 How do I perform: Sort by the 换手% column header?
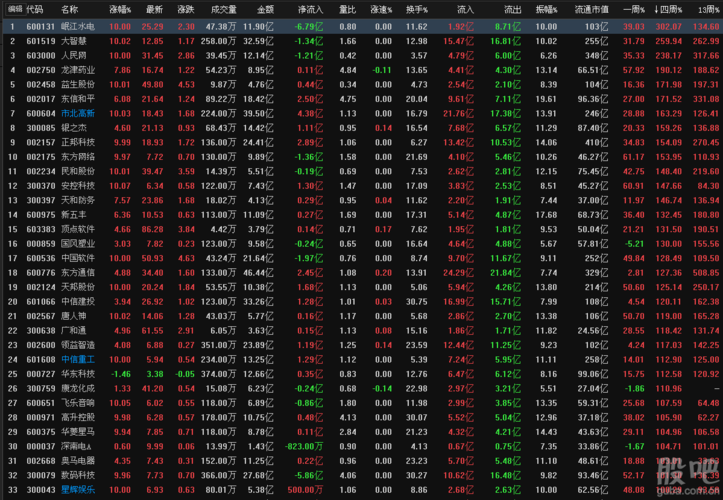click(x=417, y=9)
